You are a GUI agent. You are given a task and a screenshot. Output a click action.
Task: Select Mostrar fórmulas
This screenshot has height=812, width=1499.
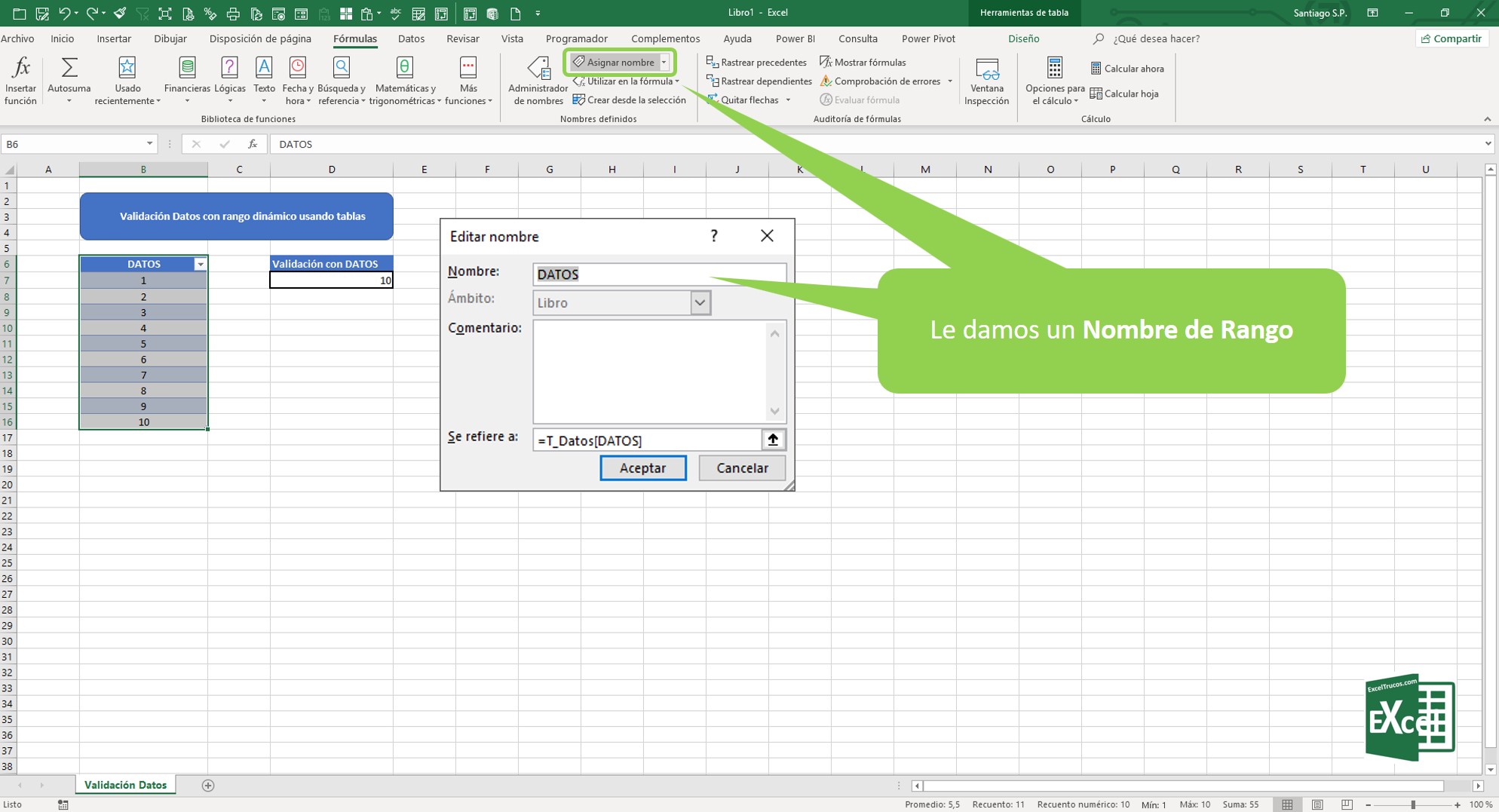coord(866,62)
